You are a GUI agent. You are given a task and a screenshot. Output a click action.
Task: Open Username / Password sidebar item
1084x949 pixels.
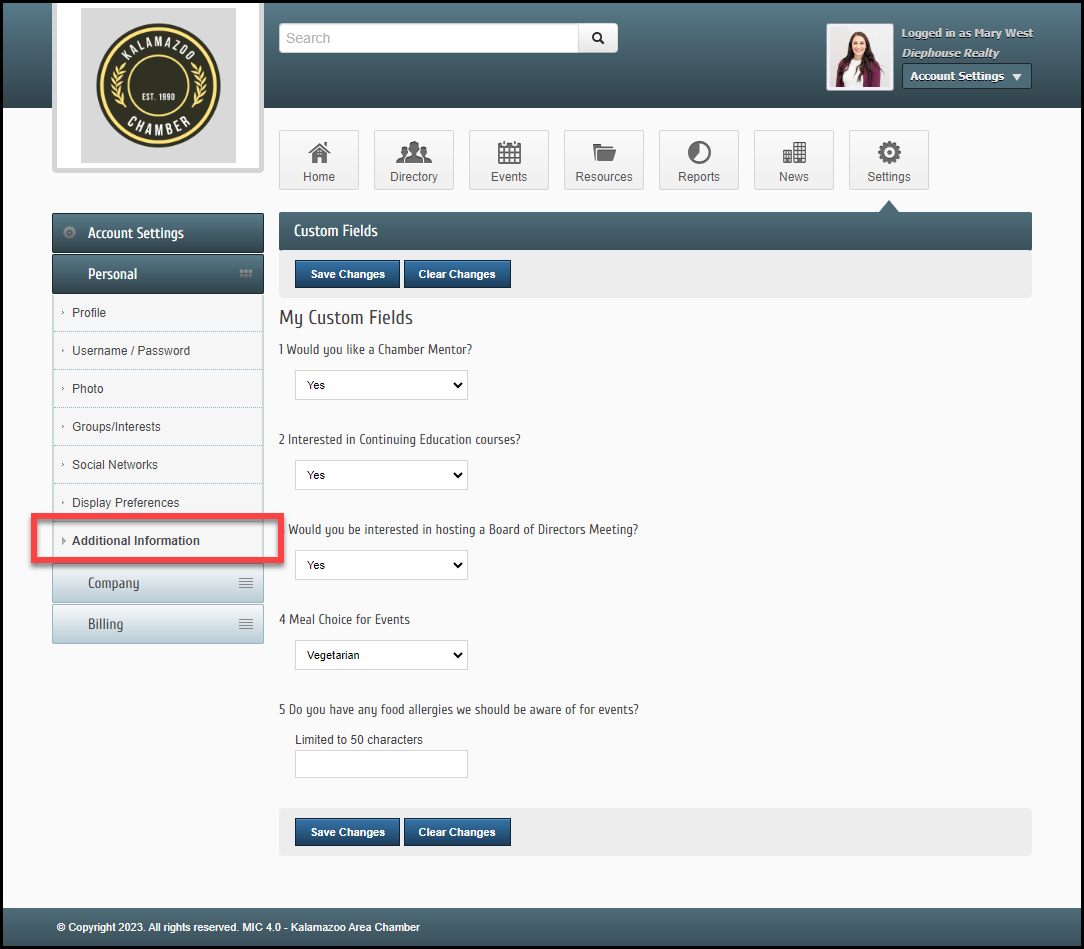131,351
